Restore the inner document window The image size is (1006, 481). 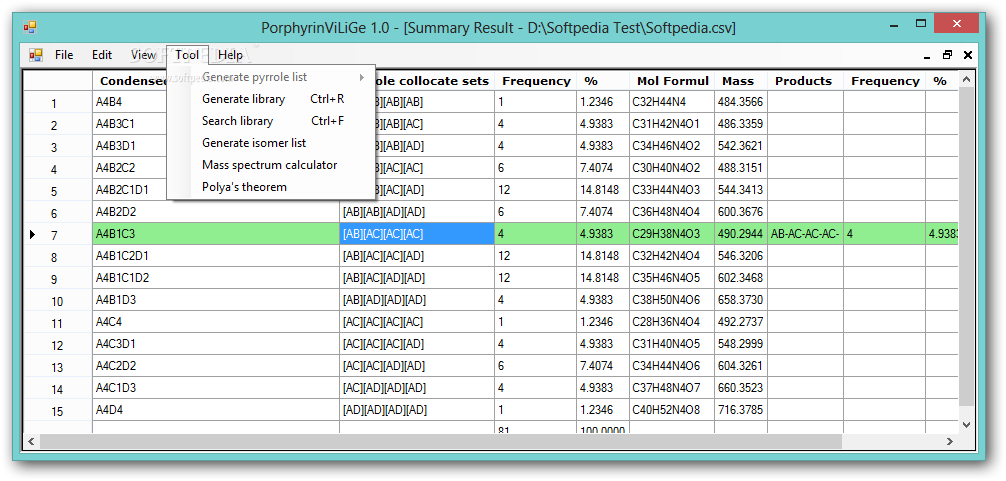(x=947, y=55)
